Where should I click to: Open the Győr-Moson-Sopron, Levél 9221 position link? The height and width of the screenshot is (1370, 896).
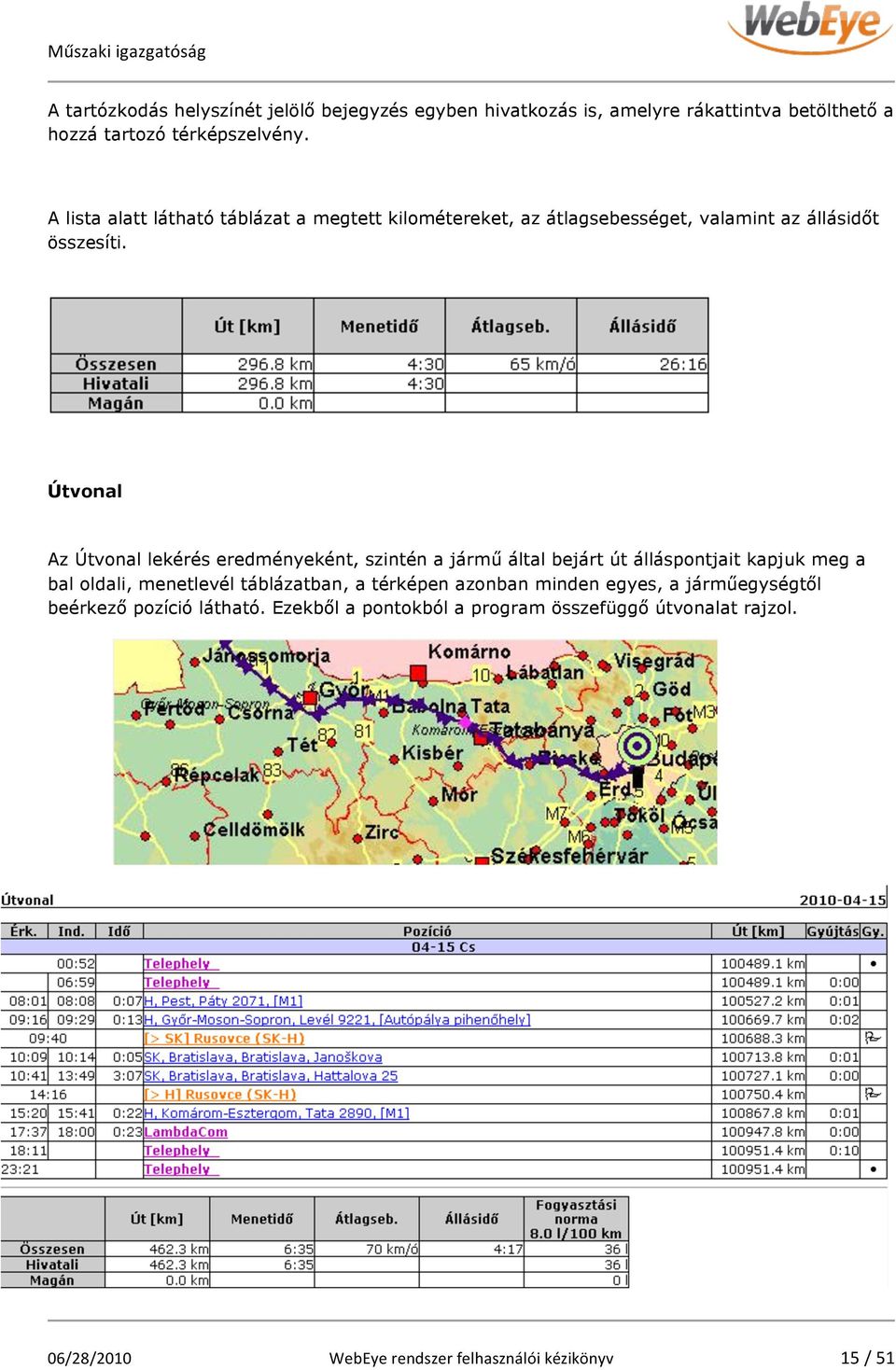point(337,1019)
